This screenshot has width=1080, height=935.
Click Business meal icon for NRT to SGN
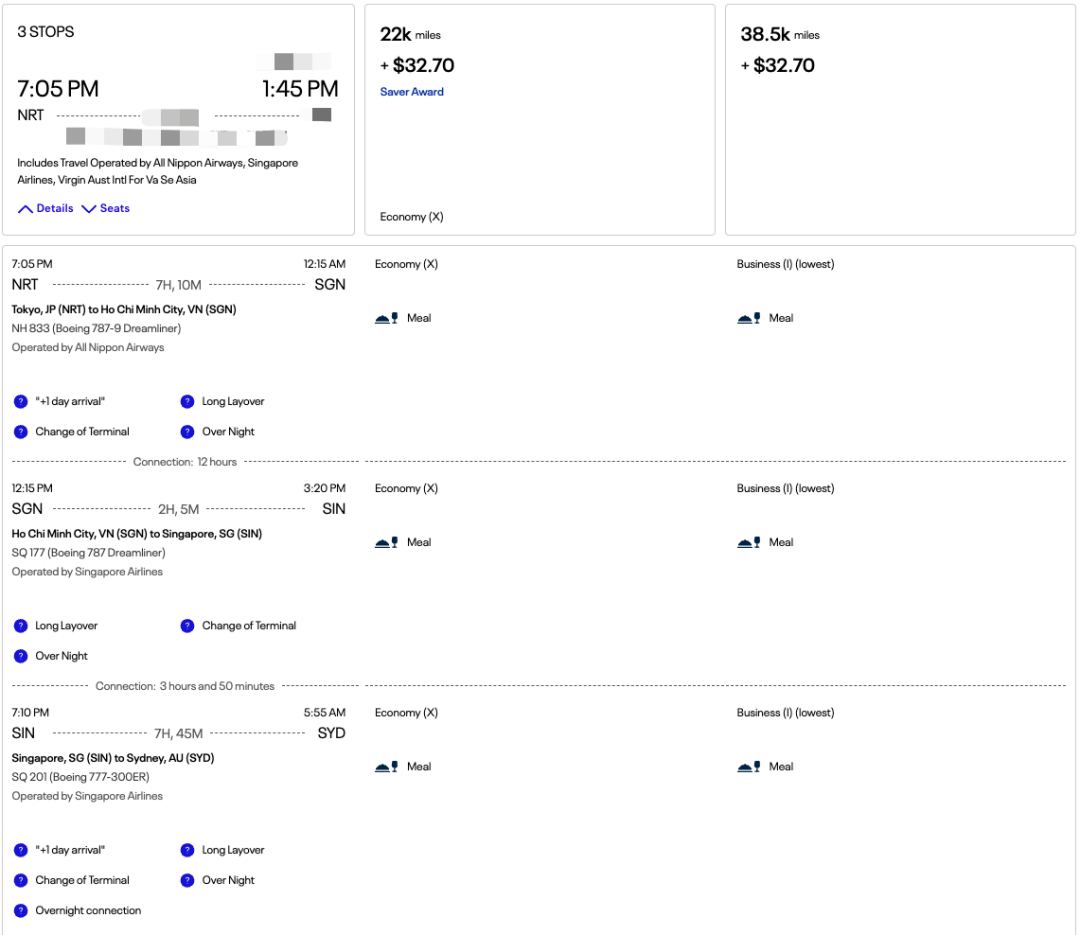tap(748, 319)
